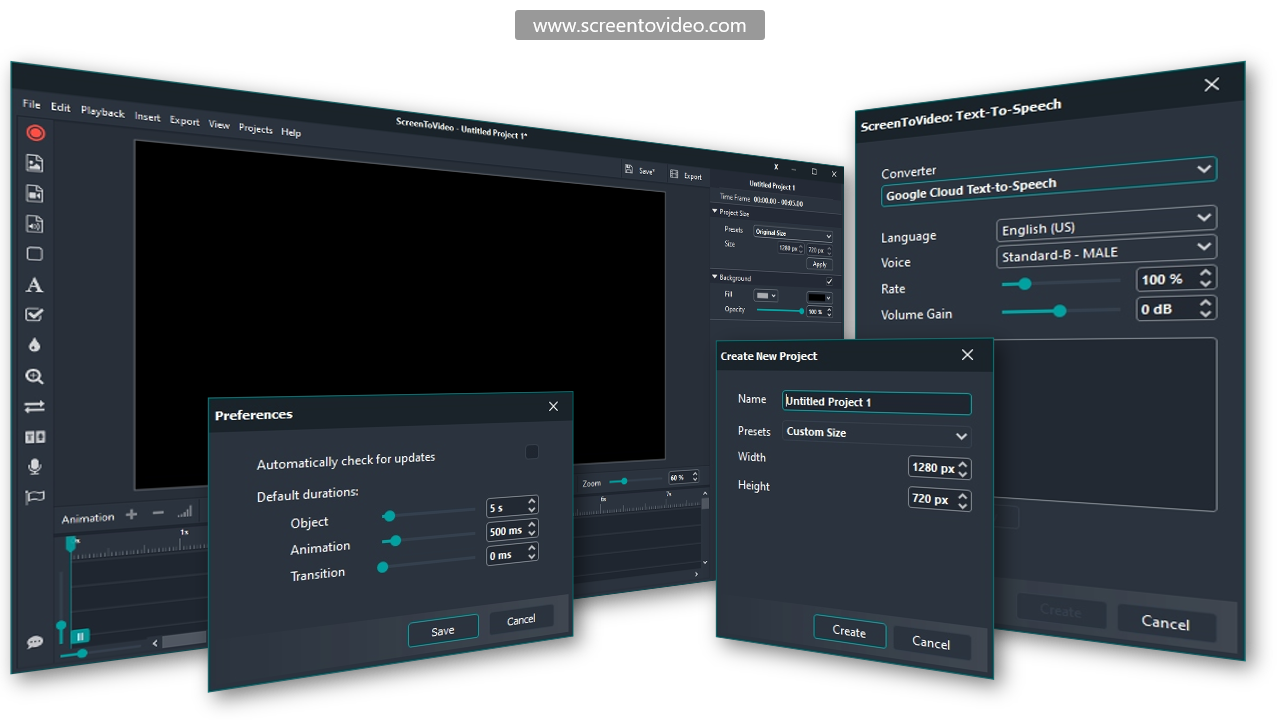Close the Create New Project dialog
The image size is (1280, 720).
[967, 355]
